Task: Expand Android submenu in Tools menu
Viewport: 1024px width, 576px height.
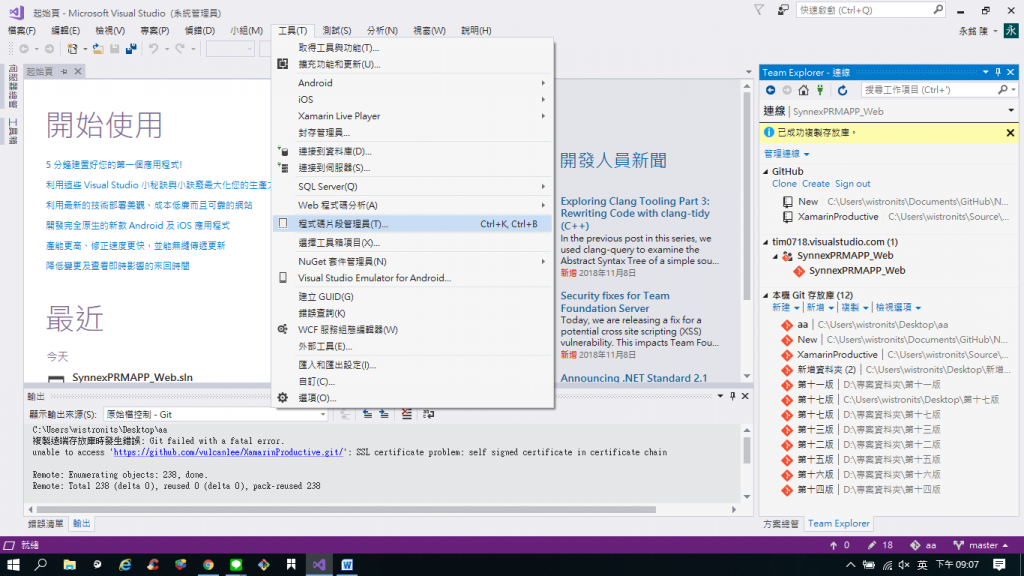Action: coord(413,83)
